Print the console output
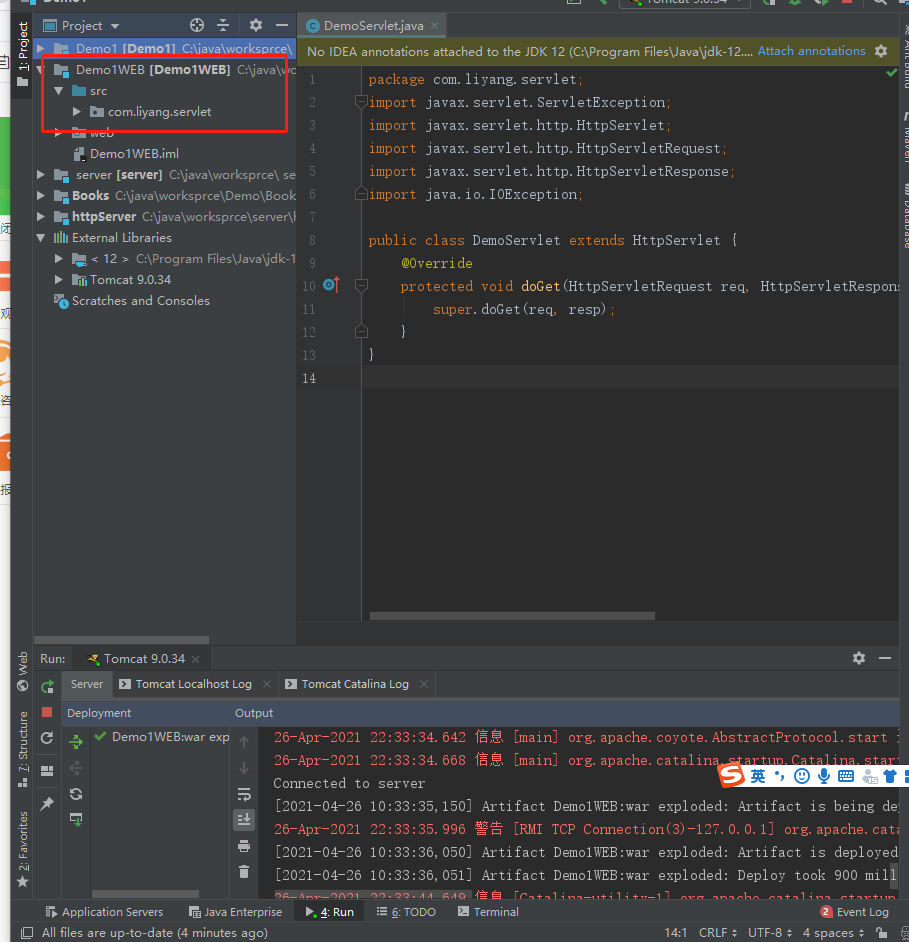 pos(244,846)
